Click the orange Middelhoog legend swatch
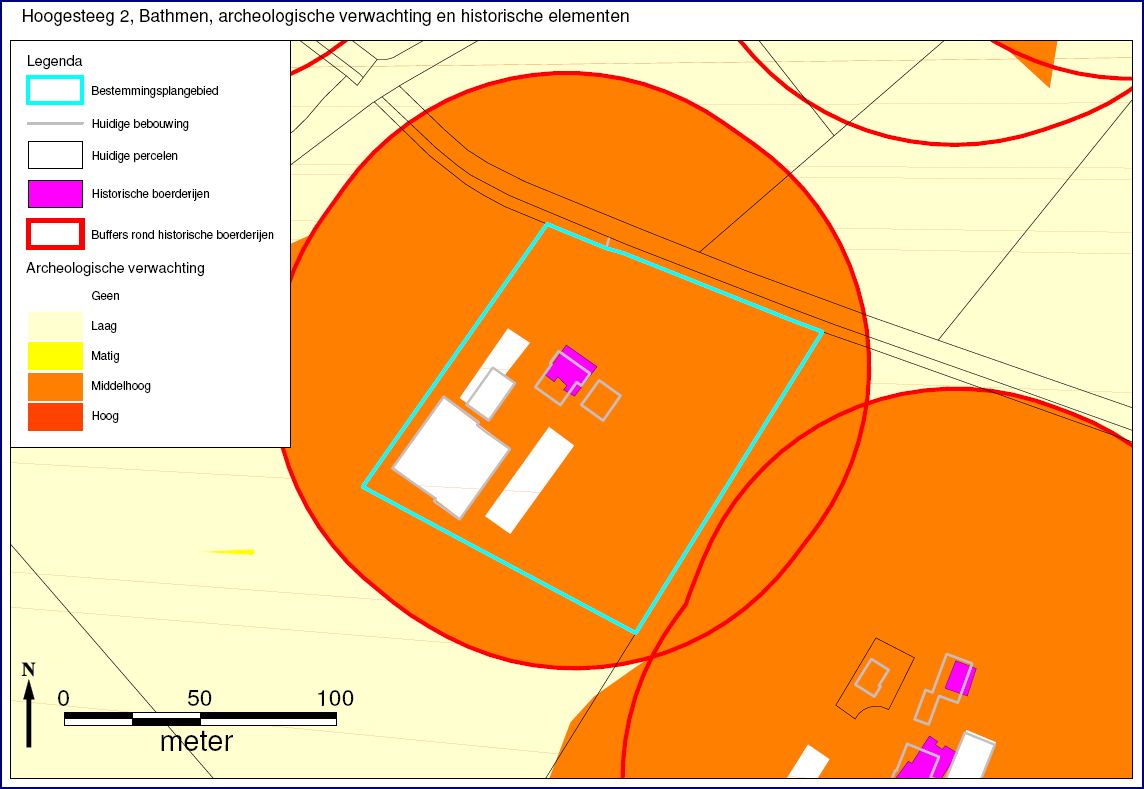1144x789 pixels. tap(55, 386)
